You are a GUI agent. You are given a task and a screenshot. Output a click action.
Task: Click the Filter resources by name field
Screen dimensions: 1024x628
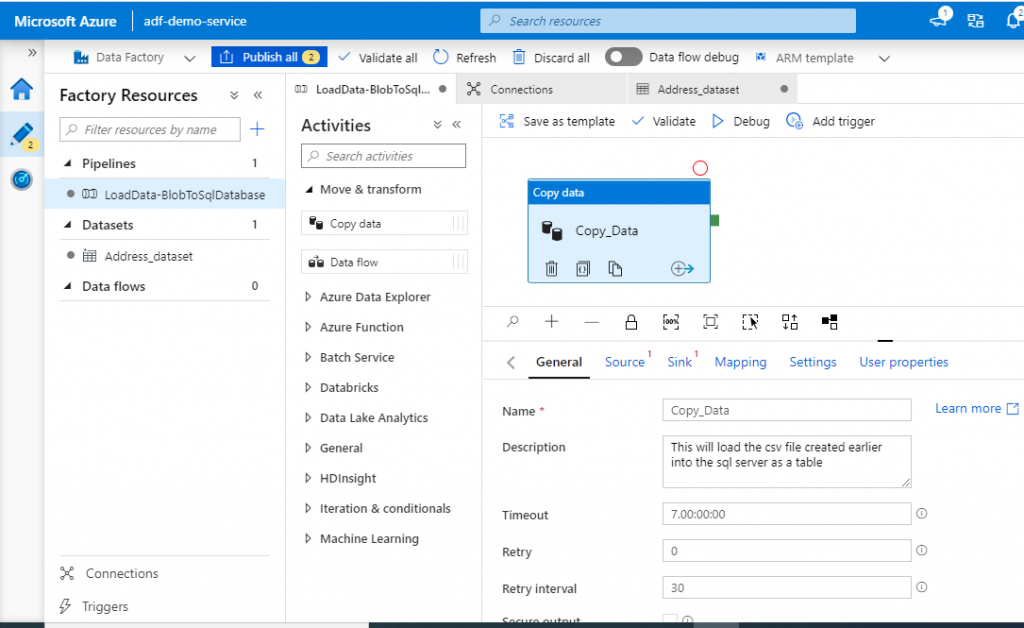(x=150, y=129)
